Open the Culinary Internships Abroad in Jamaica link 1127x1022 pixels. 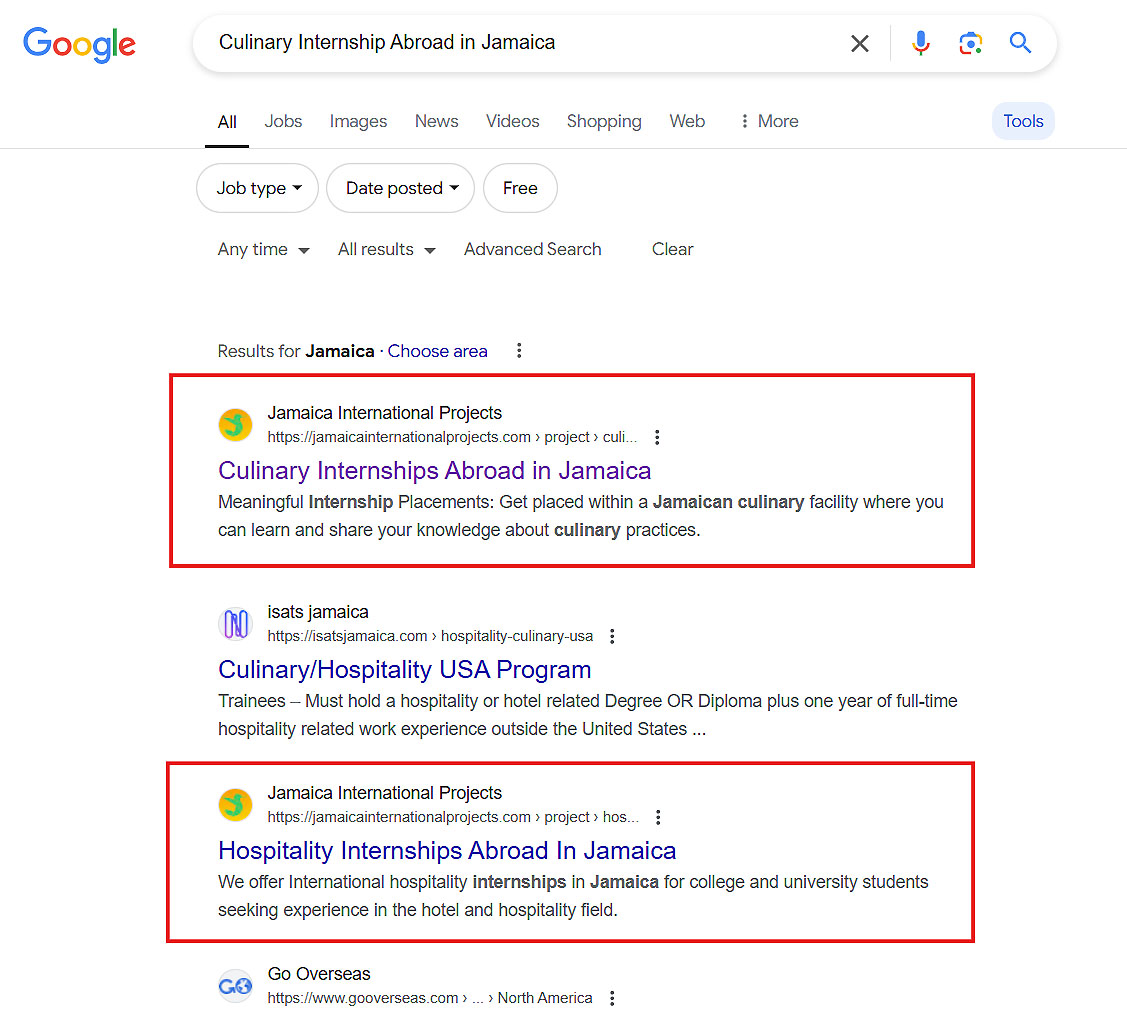434,471
